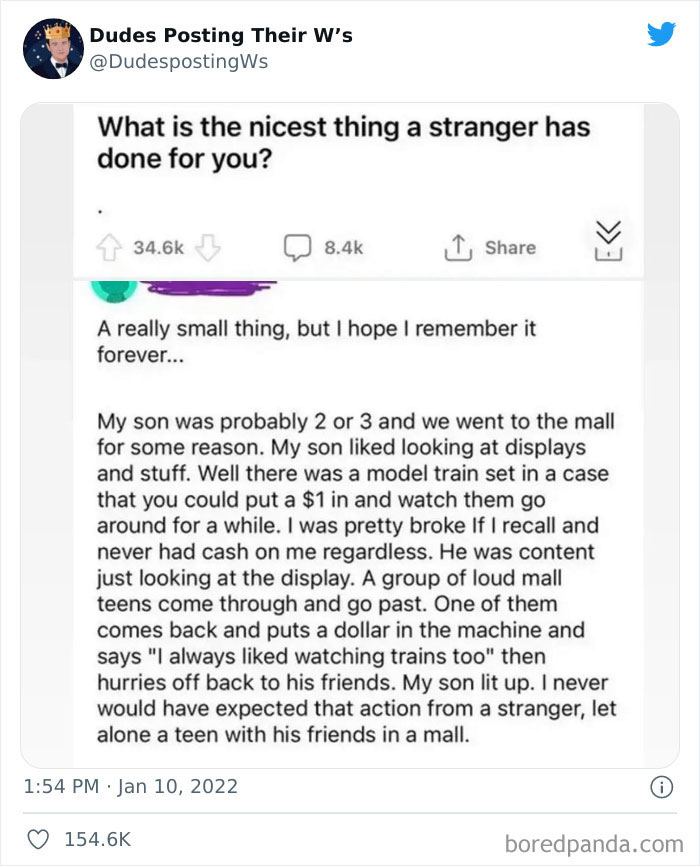700x866 pixels.
Task: Downvote the Reddit post
Action: pos(209,246)
